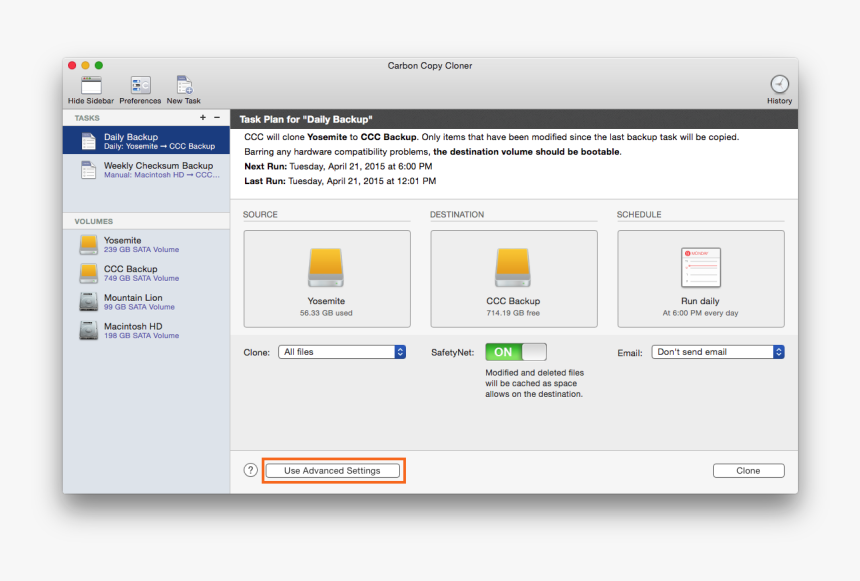Open the Email Don't send email dropdown

point(718,352)
